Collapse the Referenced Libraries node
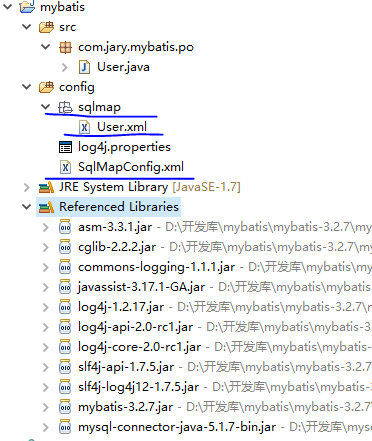 26,207
